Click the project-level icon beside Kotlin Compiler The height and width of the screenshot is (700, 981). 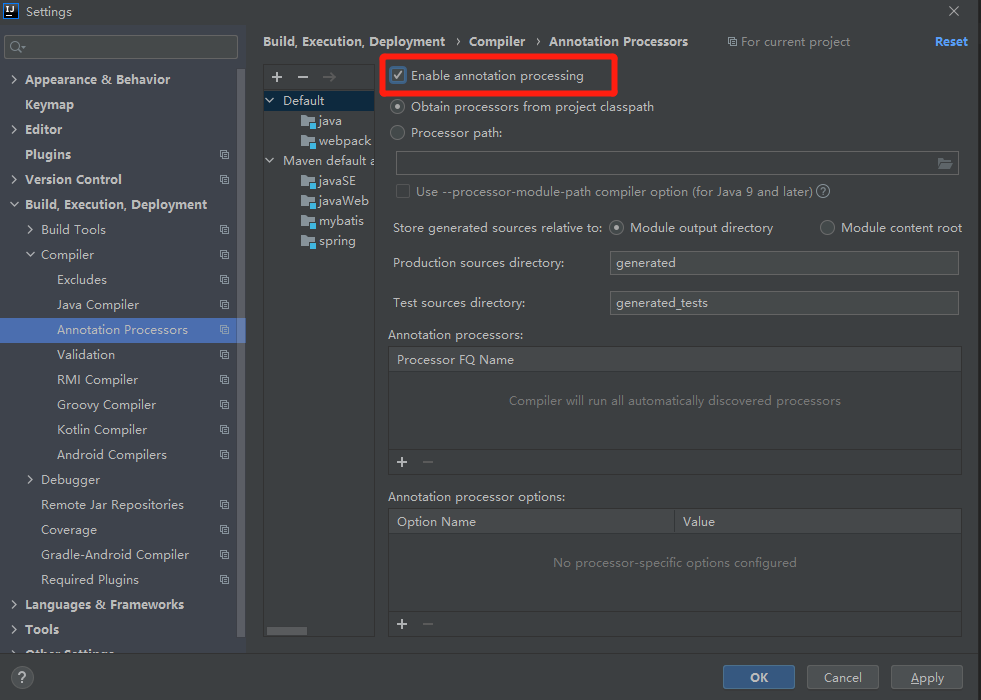tap(225, 430)
